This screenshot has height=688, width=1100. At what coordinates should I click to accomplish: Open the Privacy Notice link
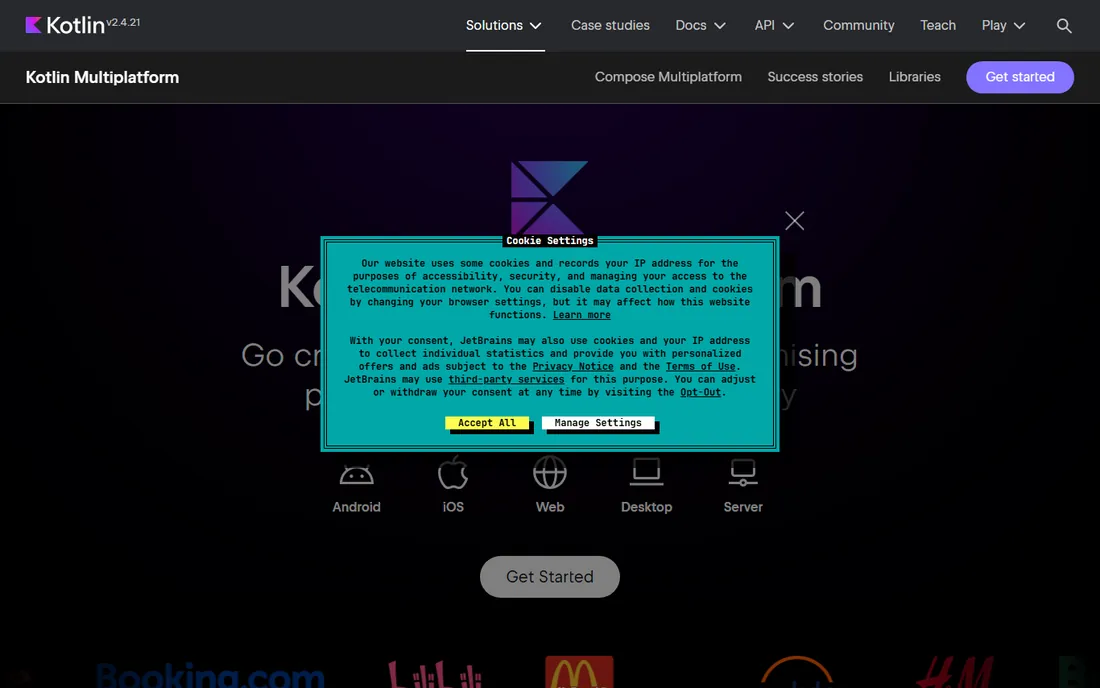pos(572,367)
